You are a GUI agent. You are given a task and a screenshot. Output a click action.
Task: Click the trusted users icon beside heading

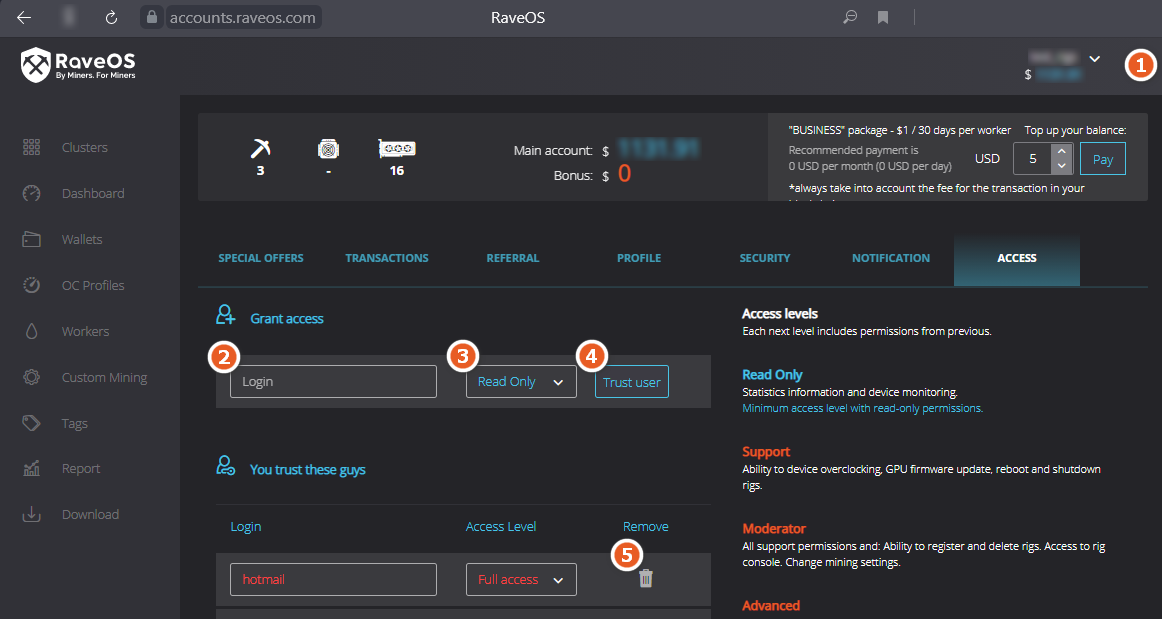point(225,466)
